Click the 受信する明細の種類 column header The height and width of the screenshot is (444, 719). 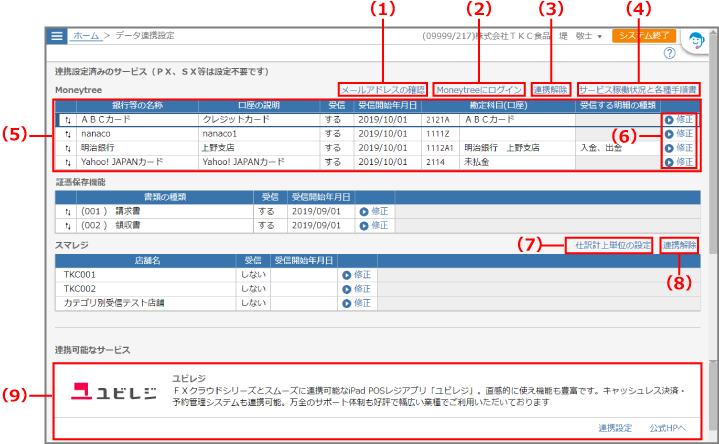click(618, 105)
